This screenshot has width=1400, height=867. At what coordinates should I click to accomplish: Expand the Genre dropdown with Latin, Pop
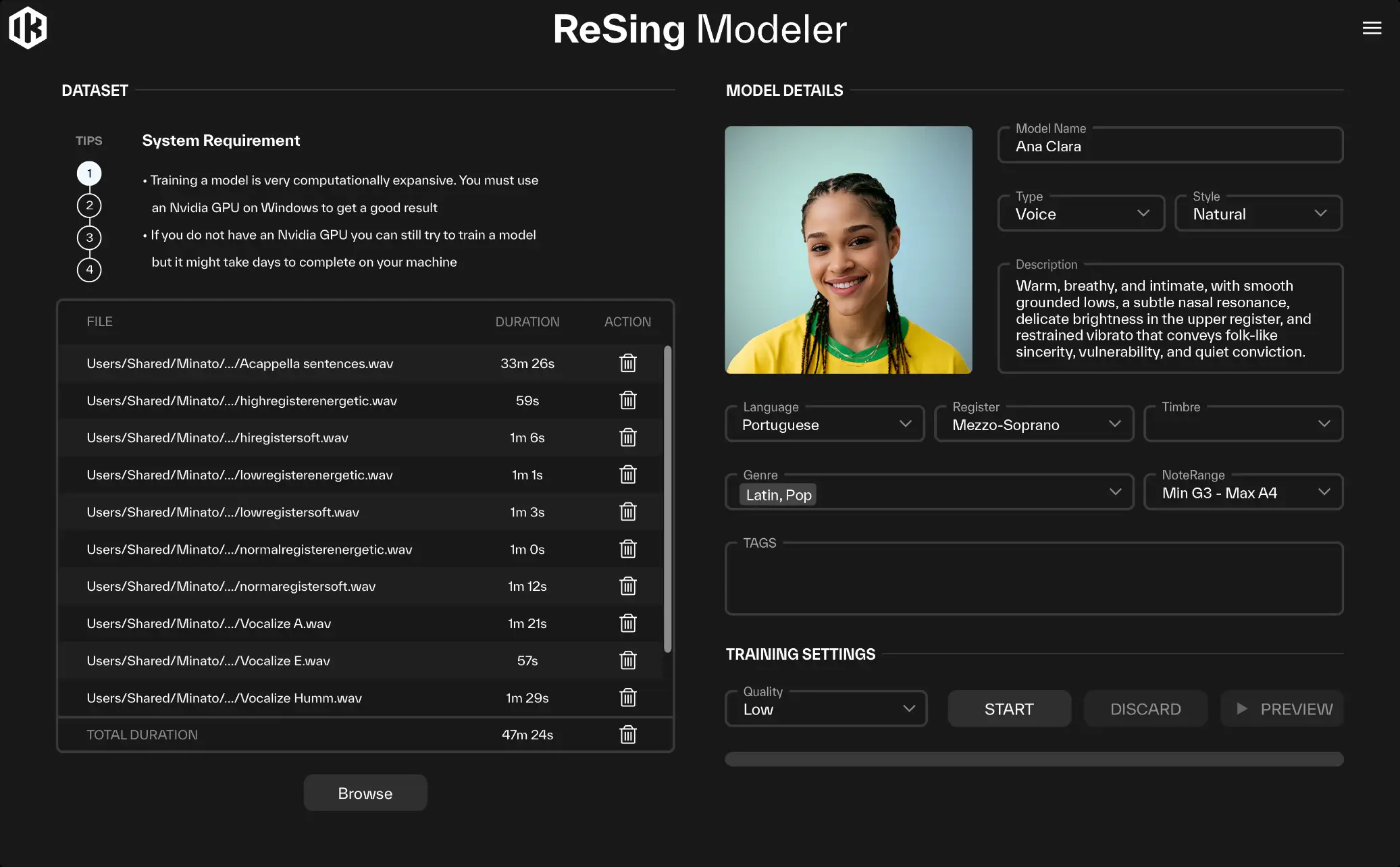pyautogui.click(x=929, y=492)
